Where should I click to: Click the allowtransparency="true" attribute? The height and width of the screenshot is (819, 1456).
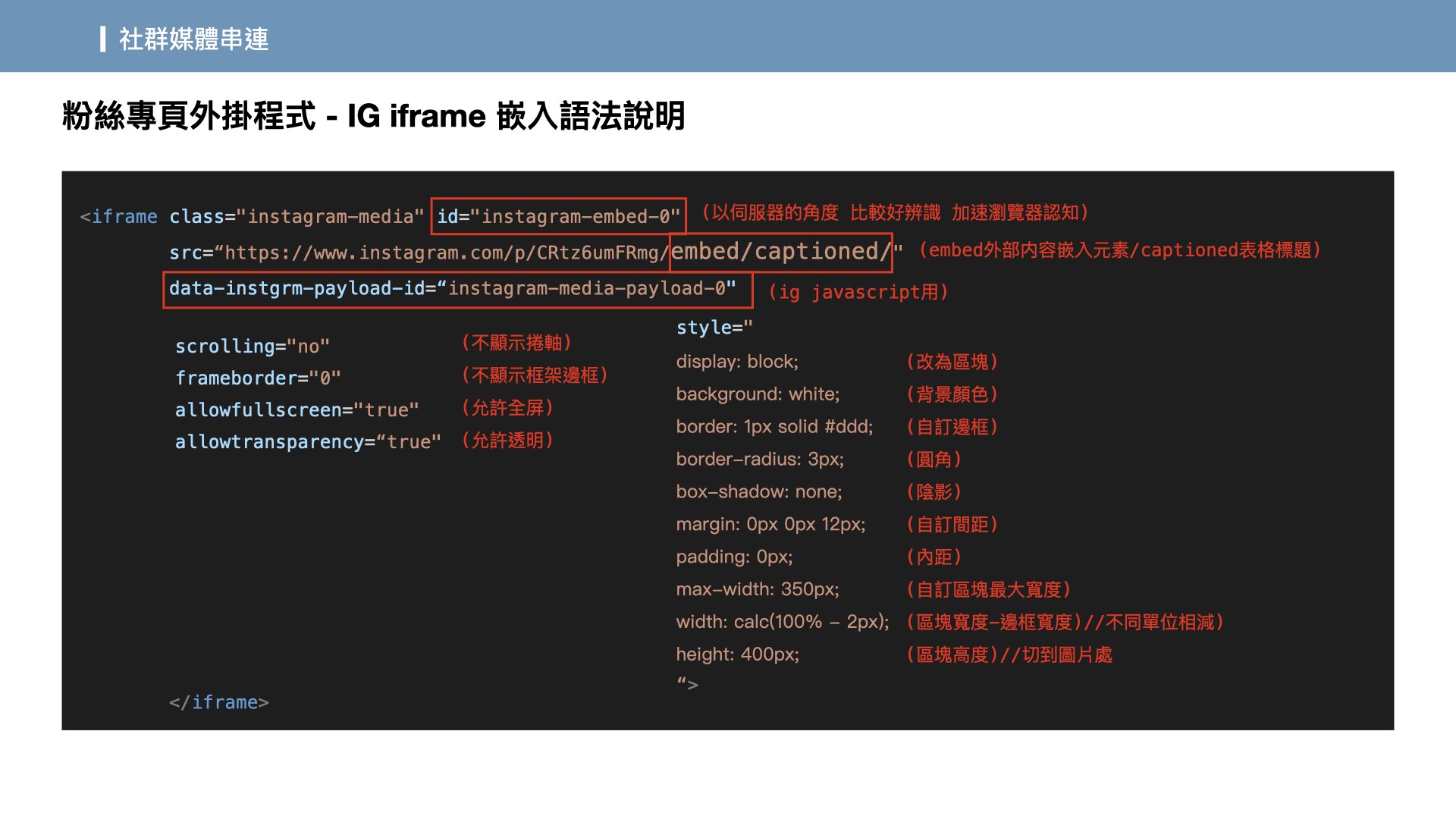coord(308,442)
